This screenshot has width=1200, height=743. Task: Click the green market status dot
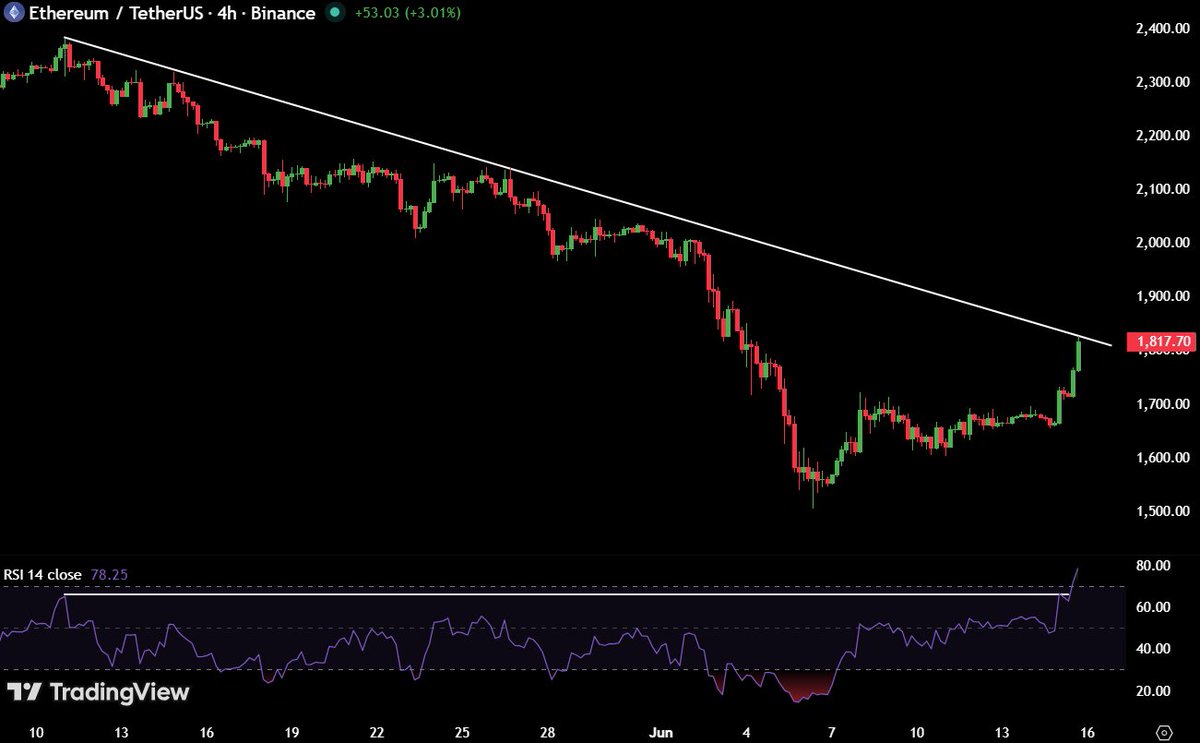[335, 14]
